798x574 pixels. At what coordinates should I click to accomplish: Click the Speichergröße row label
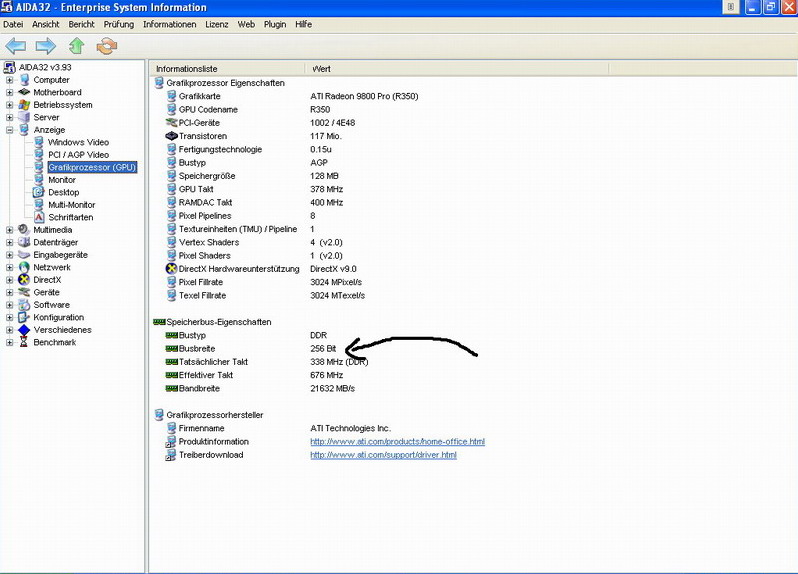(207, 176)
